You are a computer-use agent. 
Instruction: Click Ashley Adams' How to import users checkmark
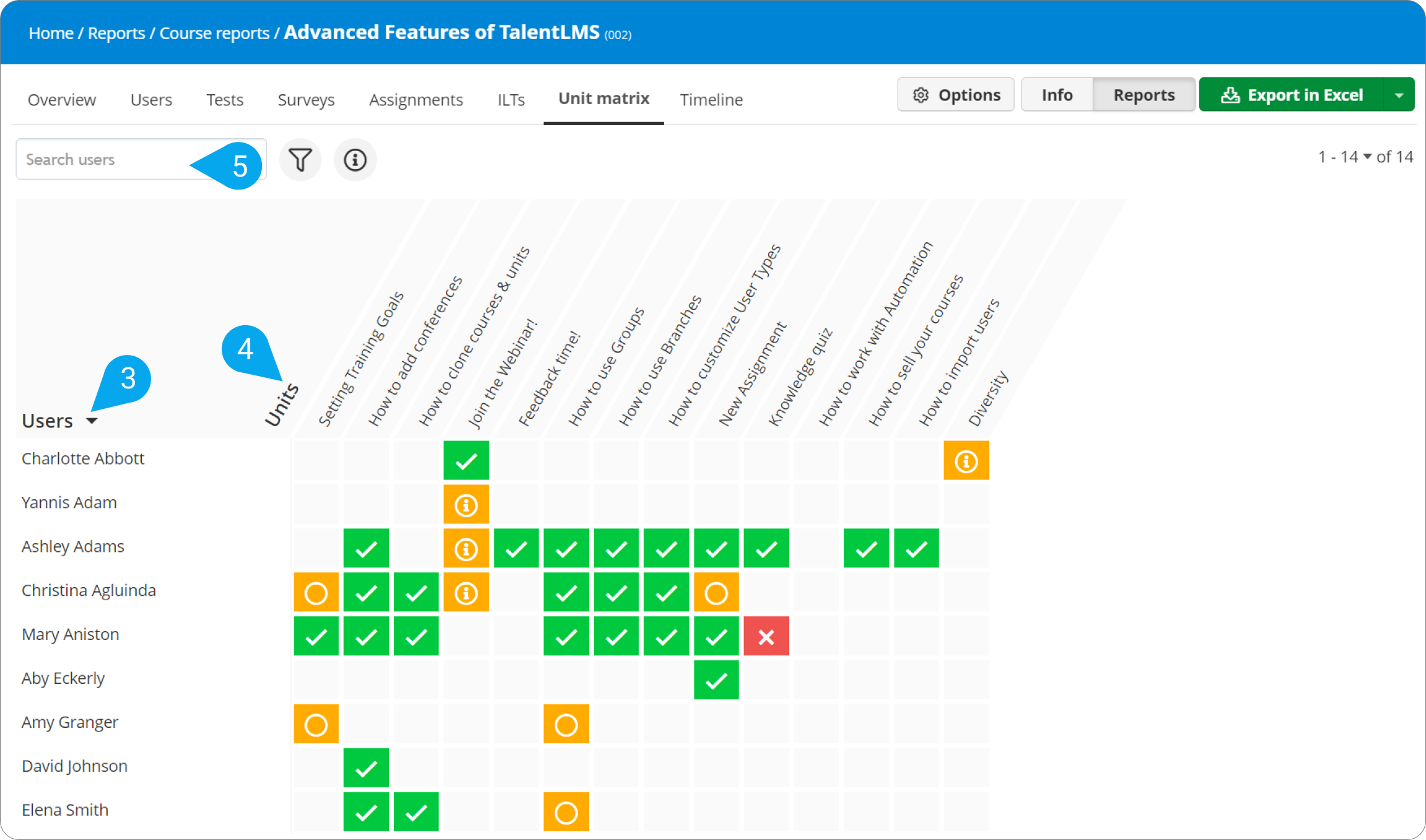pos(916,548)
